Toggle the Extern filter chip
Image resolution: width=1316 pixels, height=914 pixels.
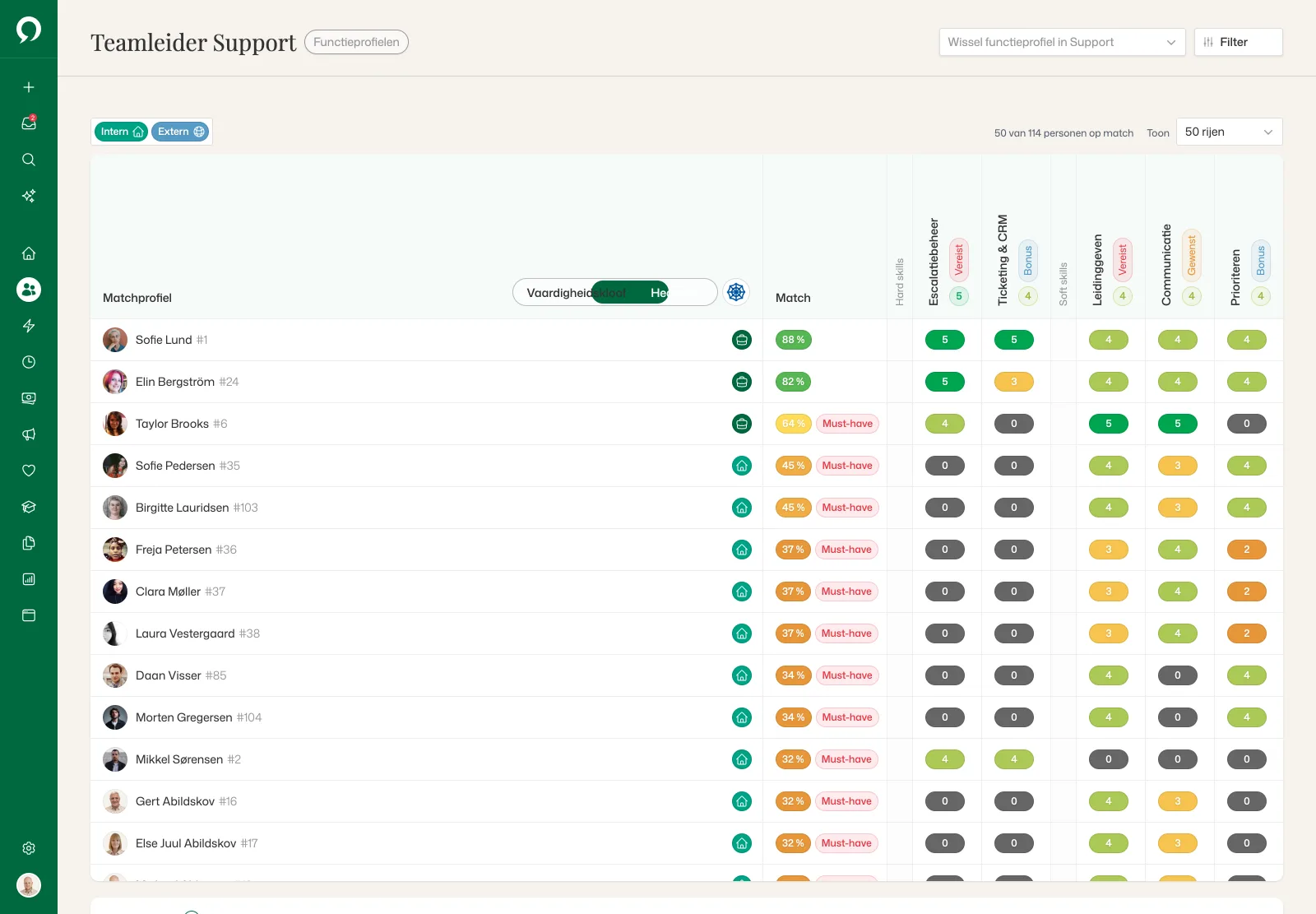click(180, 132)
